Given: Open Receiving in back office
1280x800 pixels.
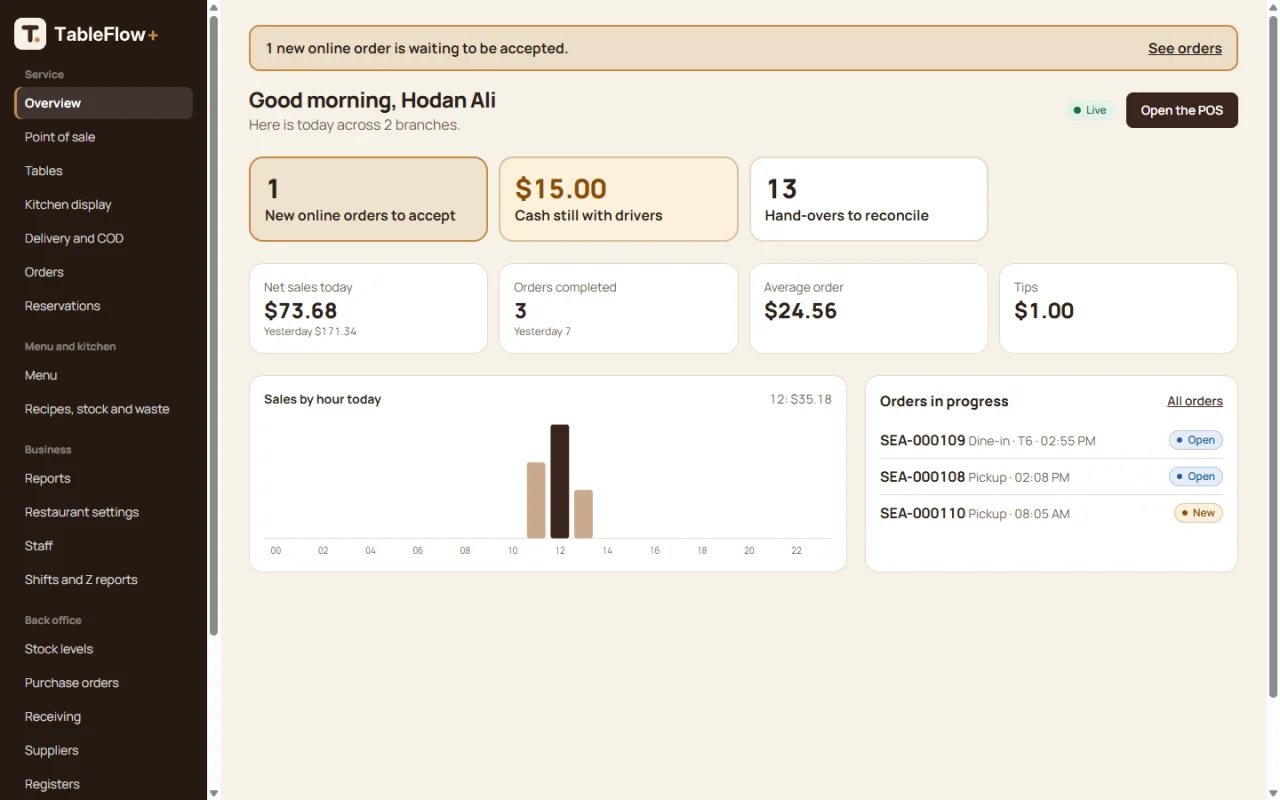Looking at the screenshot, I should (x=103, y=717).
